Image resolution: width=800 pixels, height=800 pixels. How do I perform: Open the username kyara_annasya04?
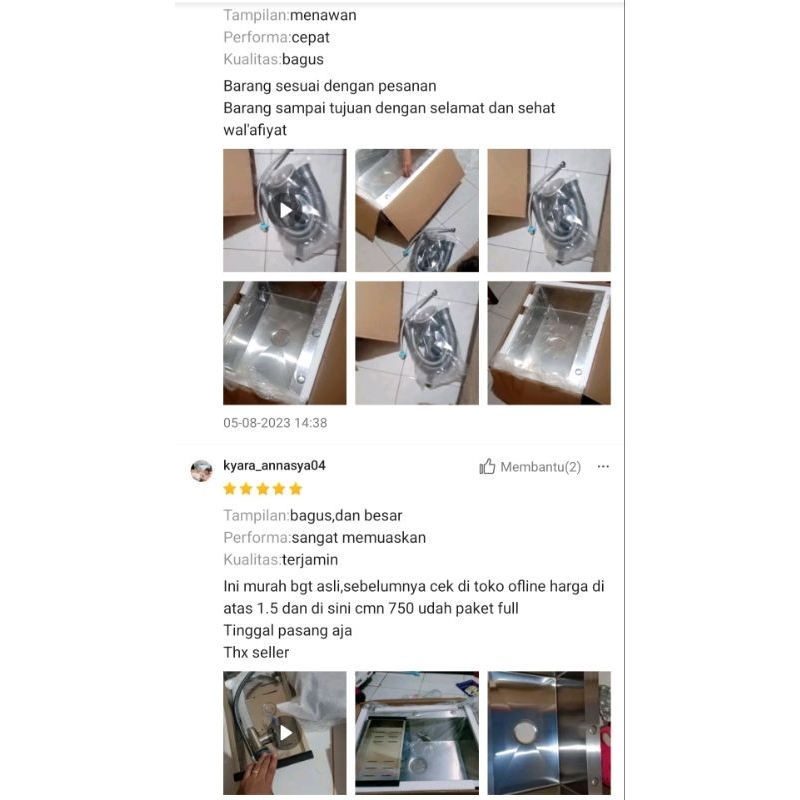coord(274,465)
